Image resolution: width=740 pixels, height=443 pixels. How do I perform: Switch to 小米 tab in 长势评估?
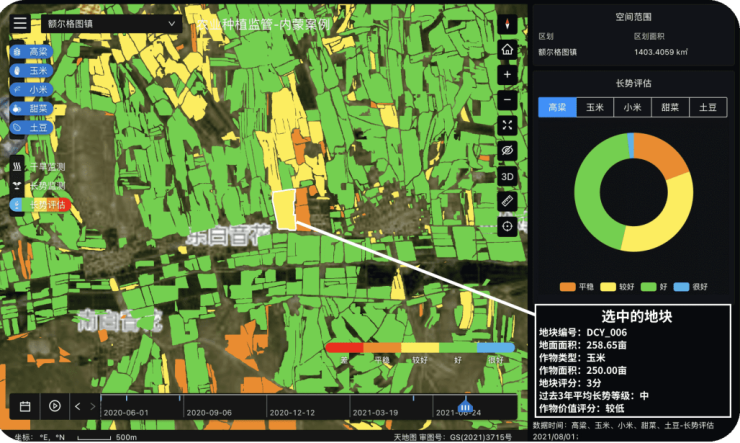632,107
